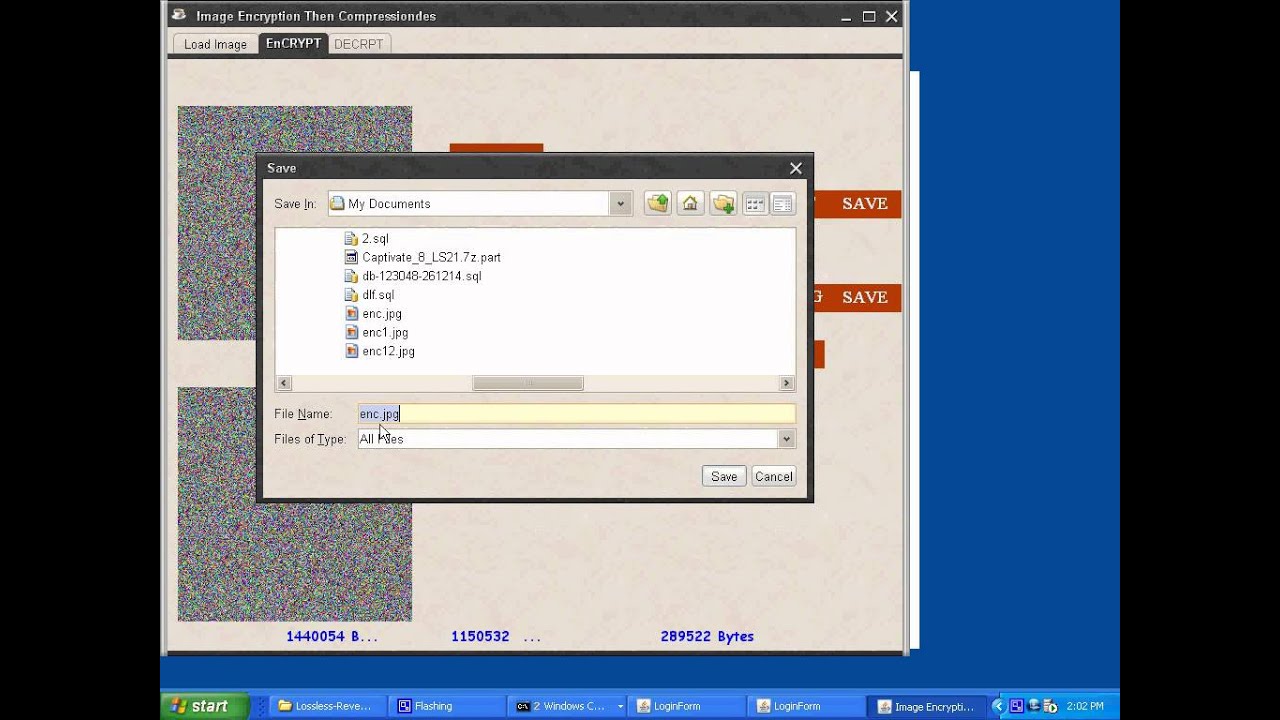Open the DECRPT tab
Screen dimensions: 1280x720
358,44
